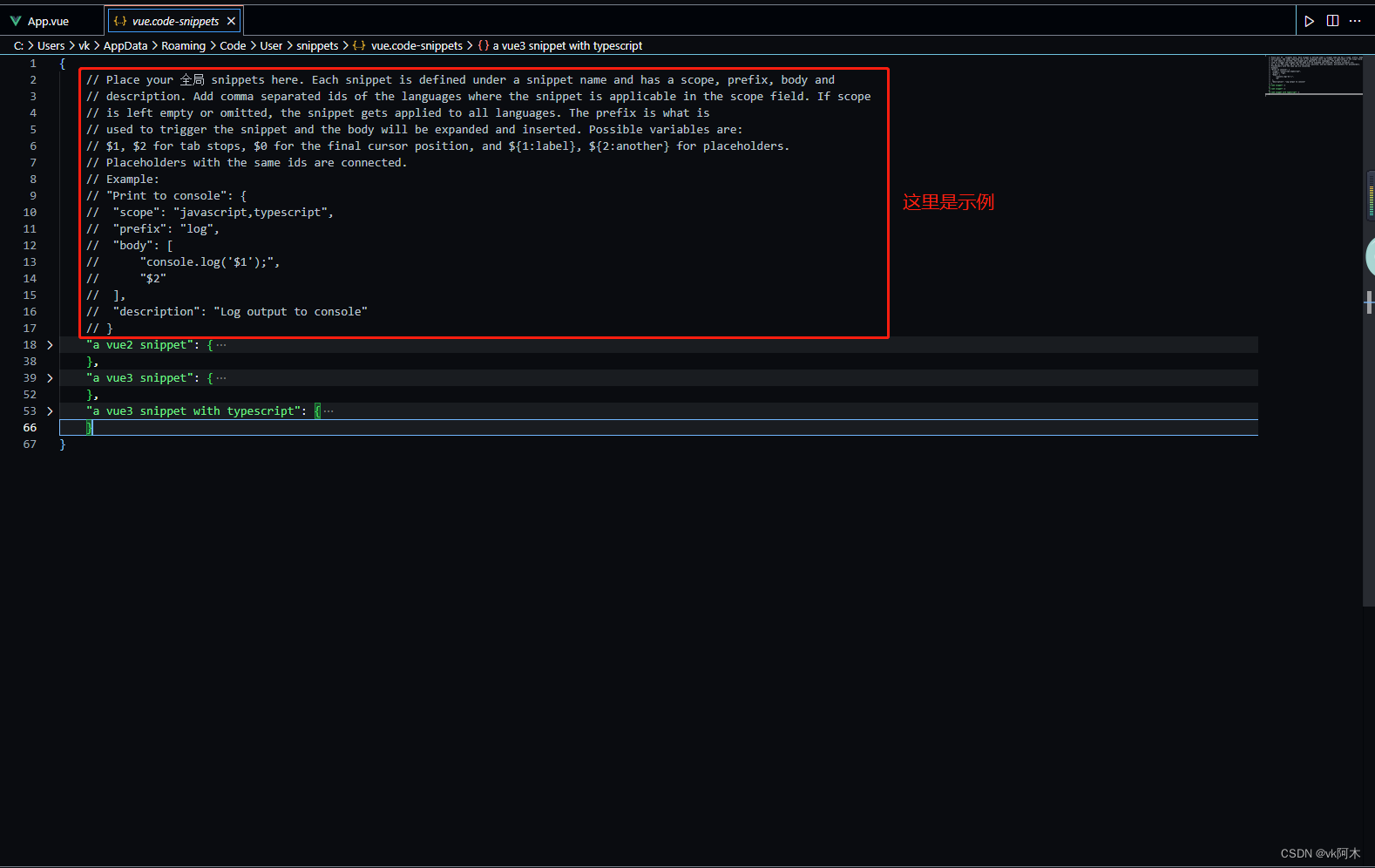
Task: Click ellipsis after "a vue3 snippet with typescript"
Action: point(329,411)
